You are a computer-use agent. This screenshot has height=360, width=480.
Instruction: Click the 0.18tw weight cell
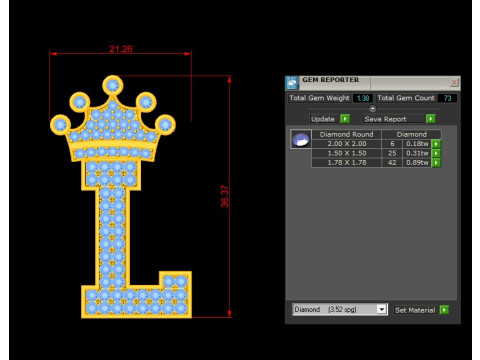click(x=417, y=144)
